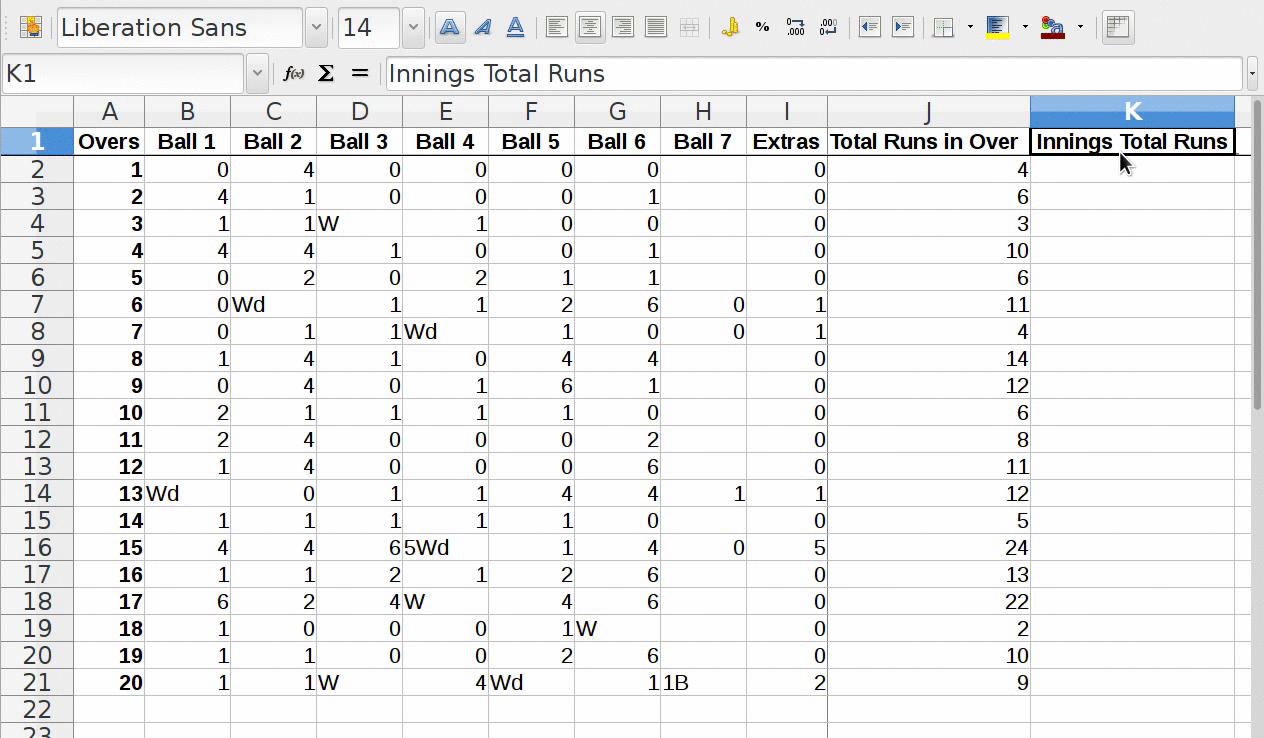The image size is (1264, 738).
Task: Toggle grid lines for current sheet
Action: 1118,28
